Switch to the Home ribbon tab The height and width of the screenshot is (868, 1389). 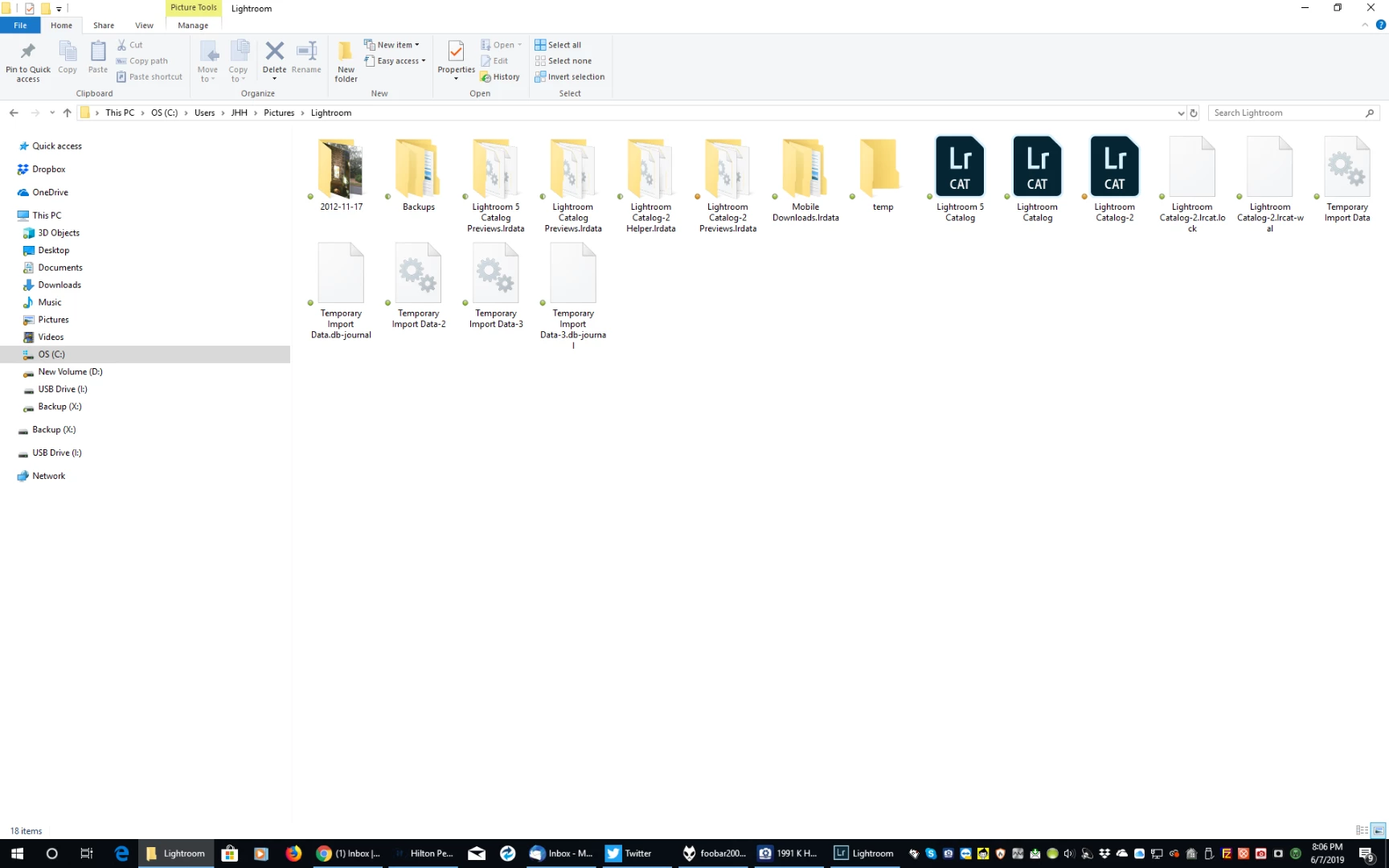tap(61, 26)
